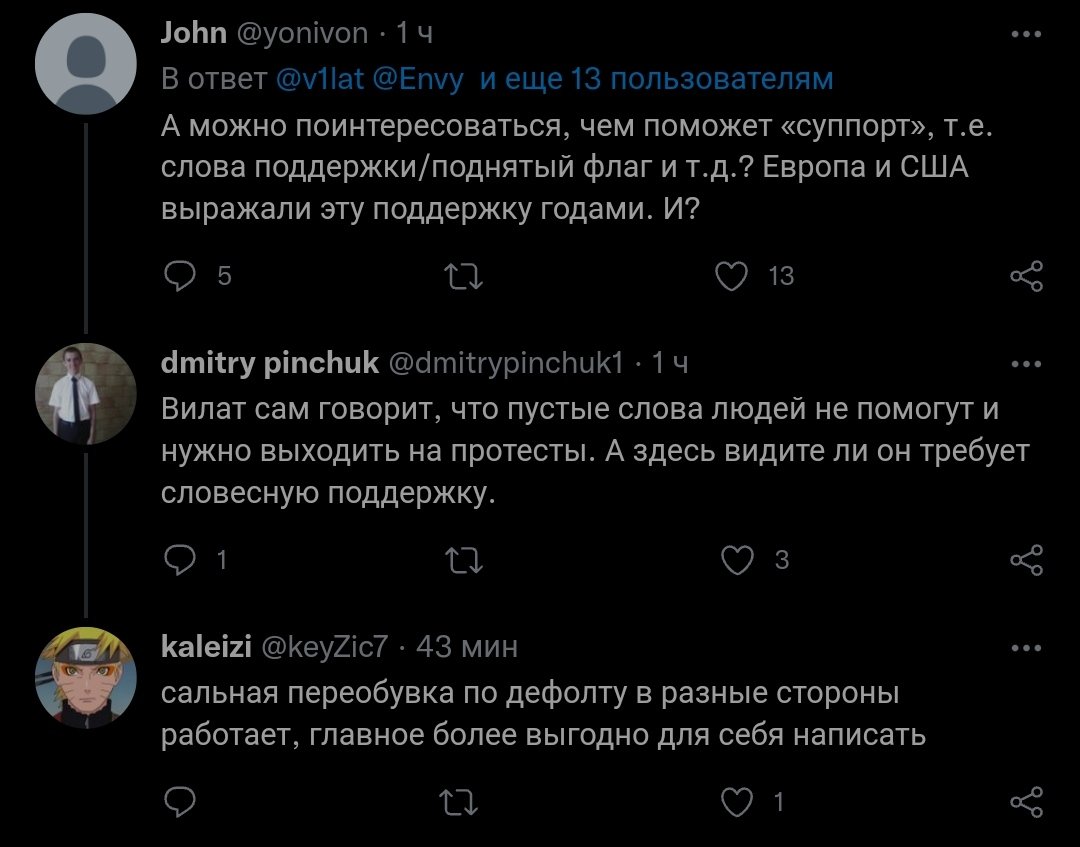
Task: Open more options for dmitry pinchuk's tweet
Action: coord(1026,364)
